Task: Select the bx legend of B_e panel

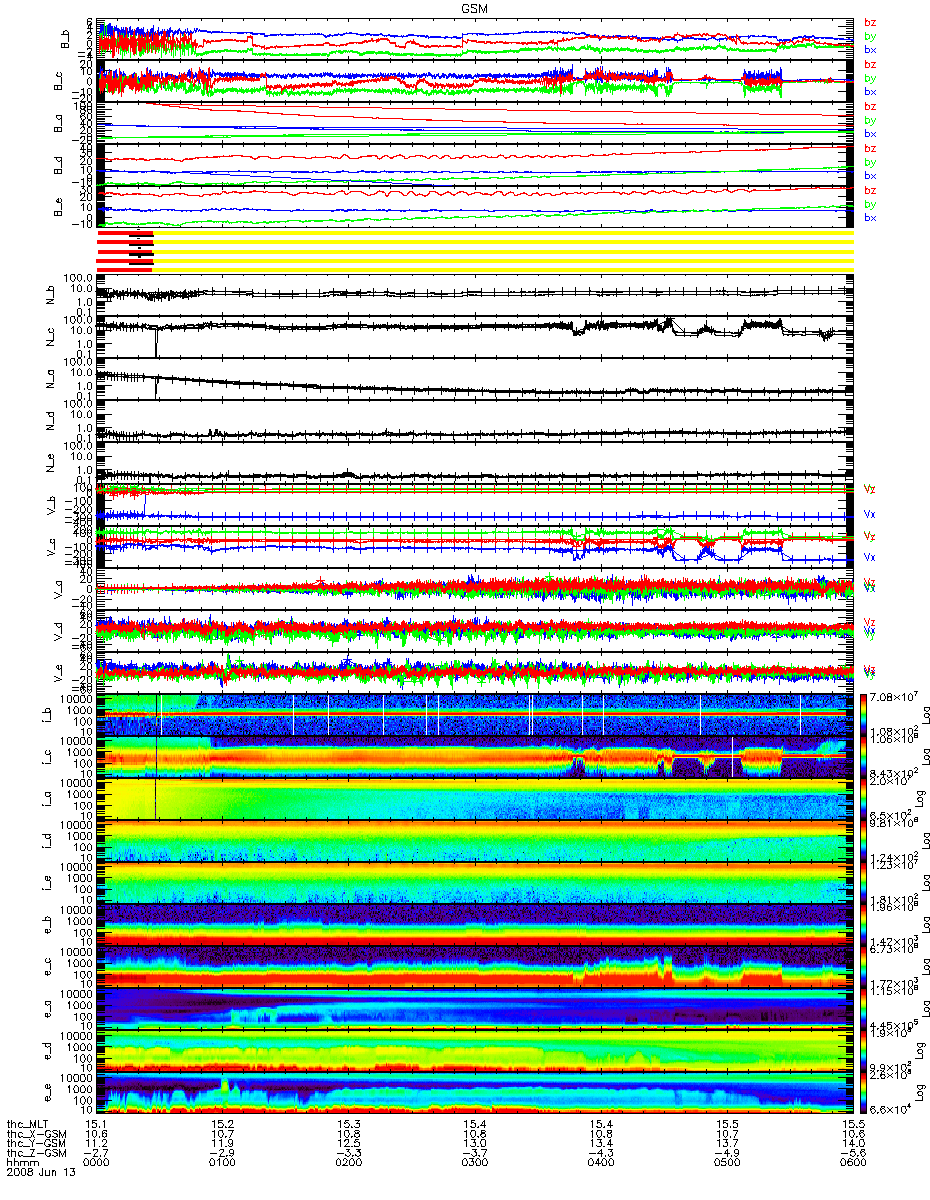Action: (x=870, y=217)
